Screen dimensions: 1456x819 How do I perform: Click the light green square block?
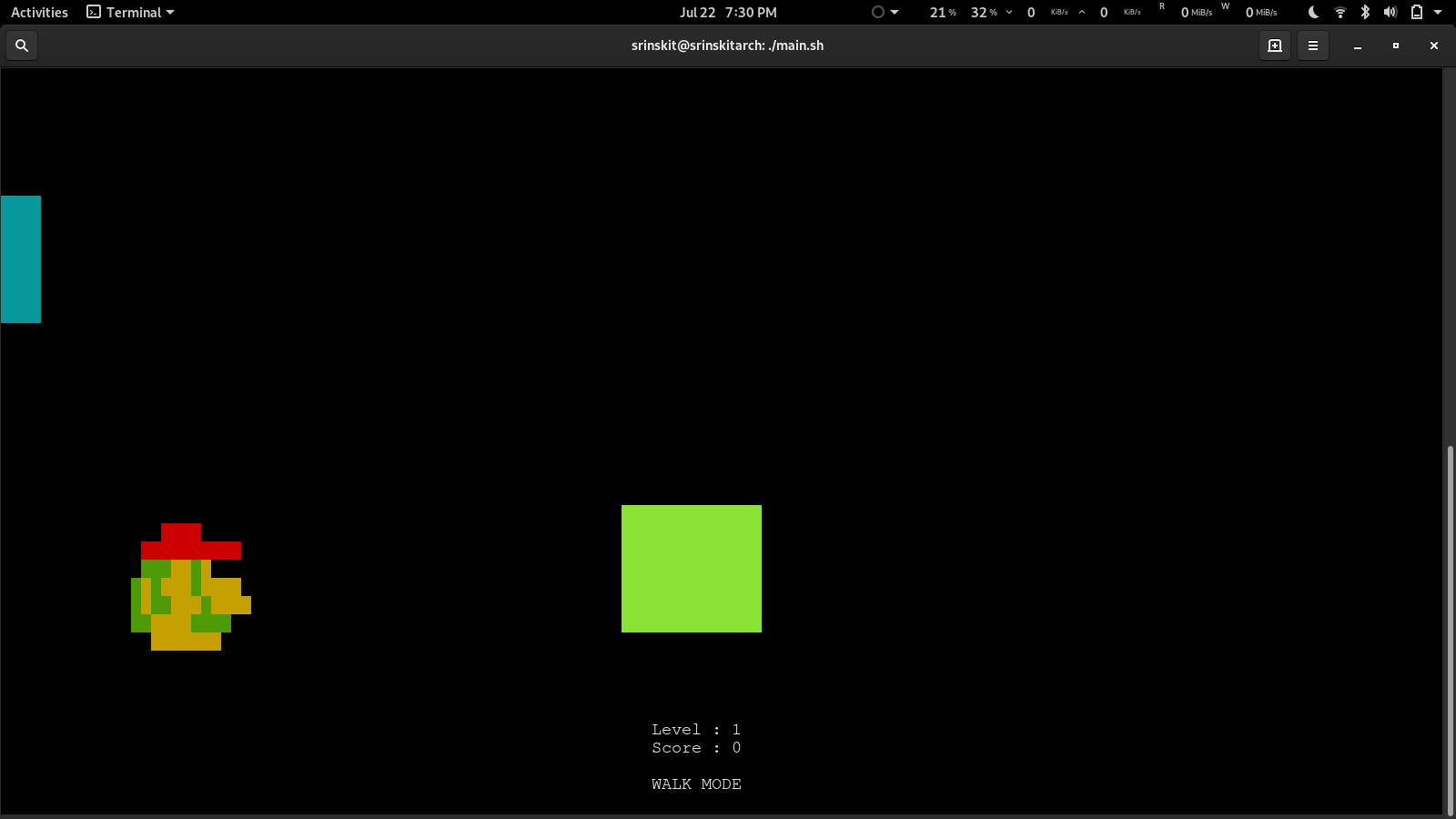click(x=692, y=569)
